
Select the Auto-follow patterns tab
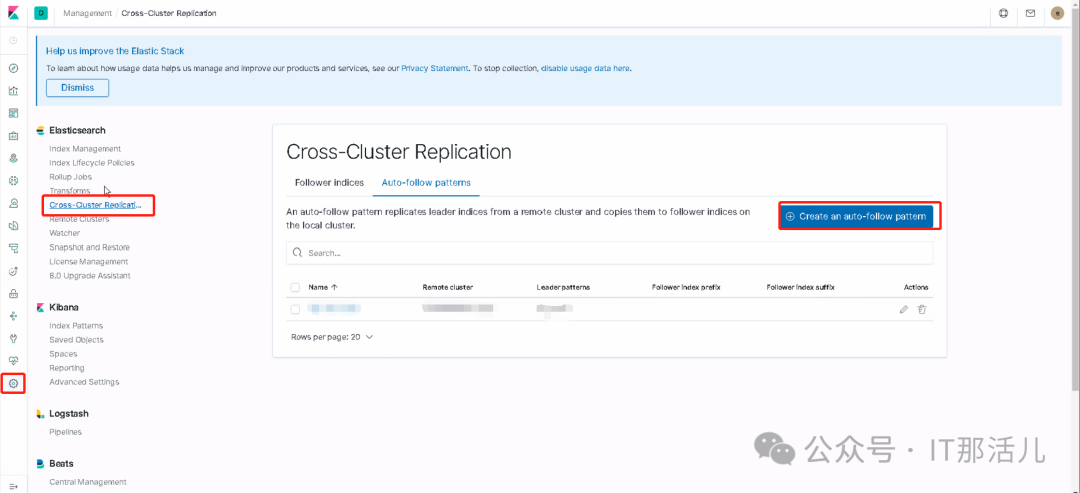click(x=426, y=183)
